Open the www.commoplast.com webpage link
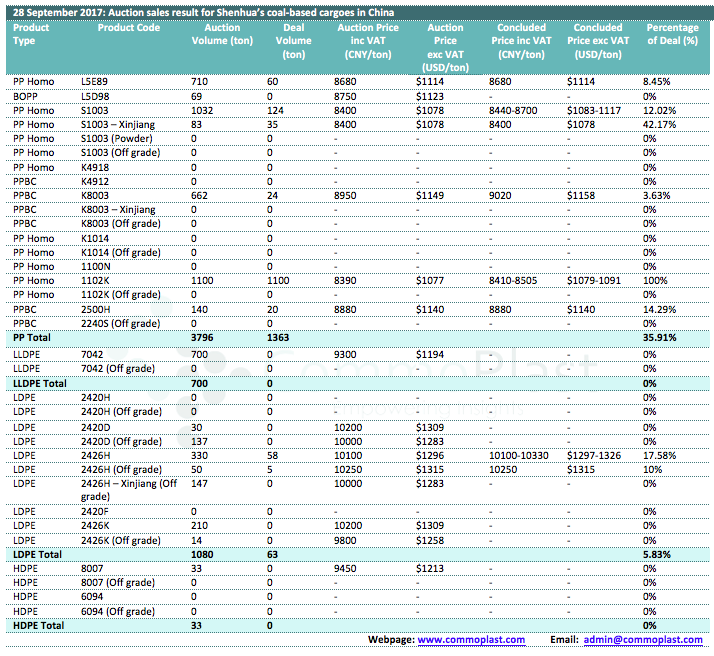This screenshot has width=714, height=656. [470, 639]
